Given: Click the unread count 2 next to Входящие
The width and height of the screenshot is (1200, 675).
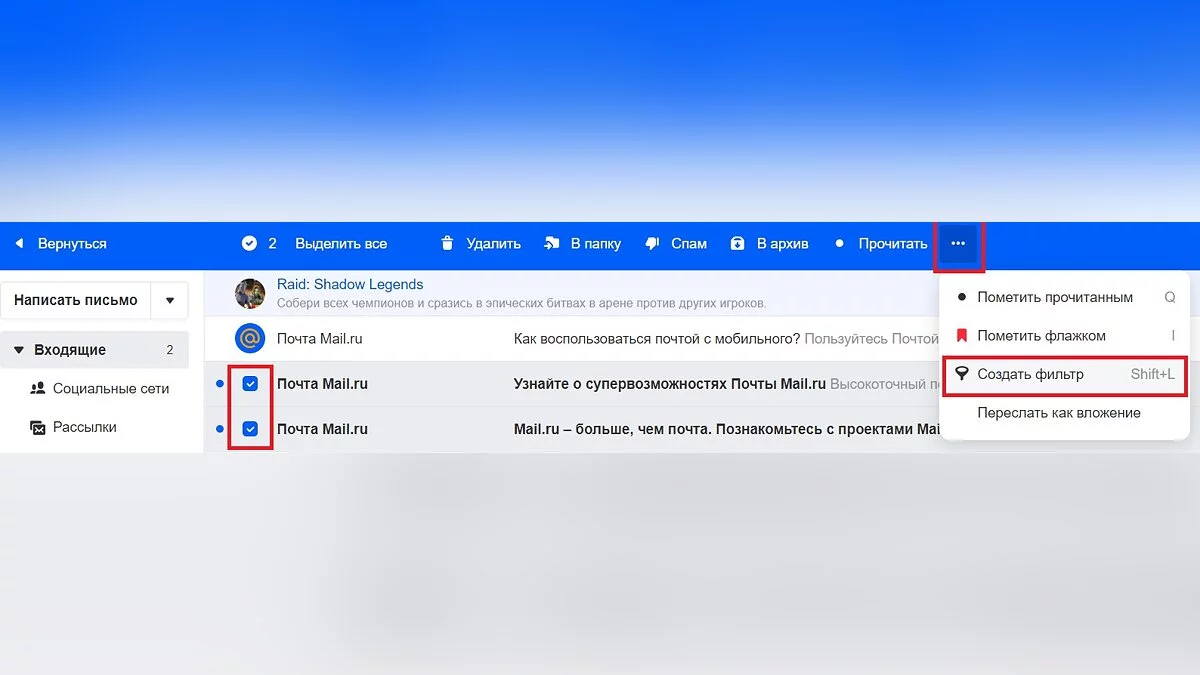Looking at the screenshot, I should click(170, 350).
